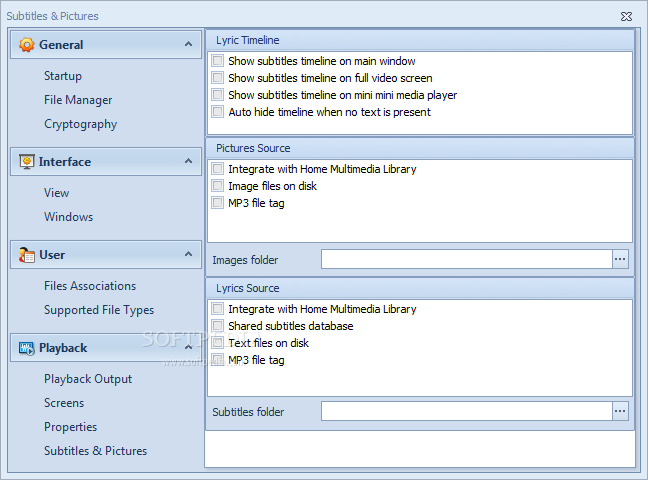
Task: Check Text files on disk
Action: pyautogui.click(x=217, y=343)
